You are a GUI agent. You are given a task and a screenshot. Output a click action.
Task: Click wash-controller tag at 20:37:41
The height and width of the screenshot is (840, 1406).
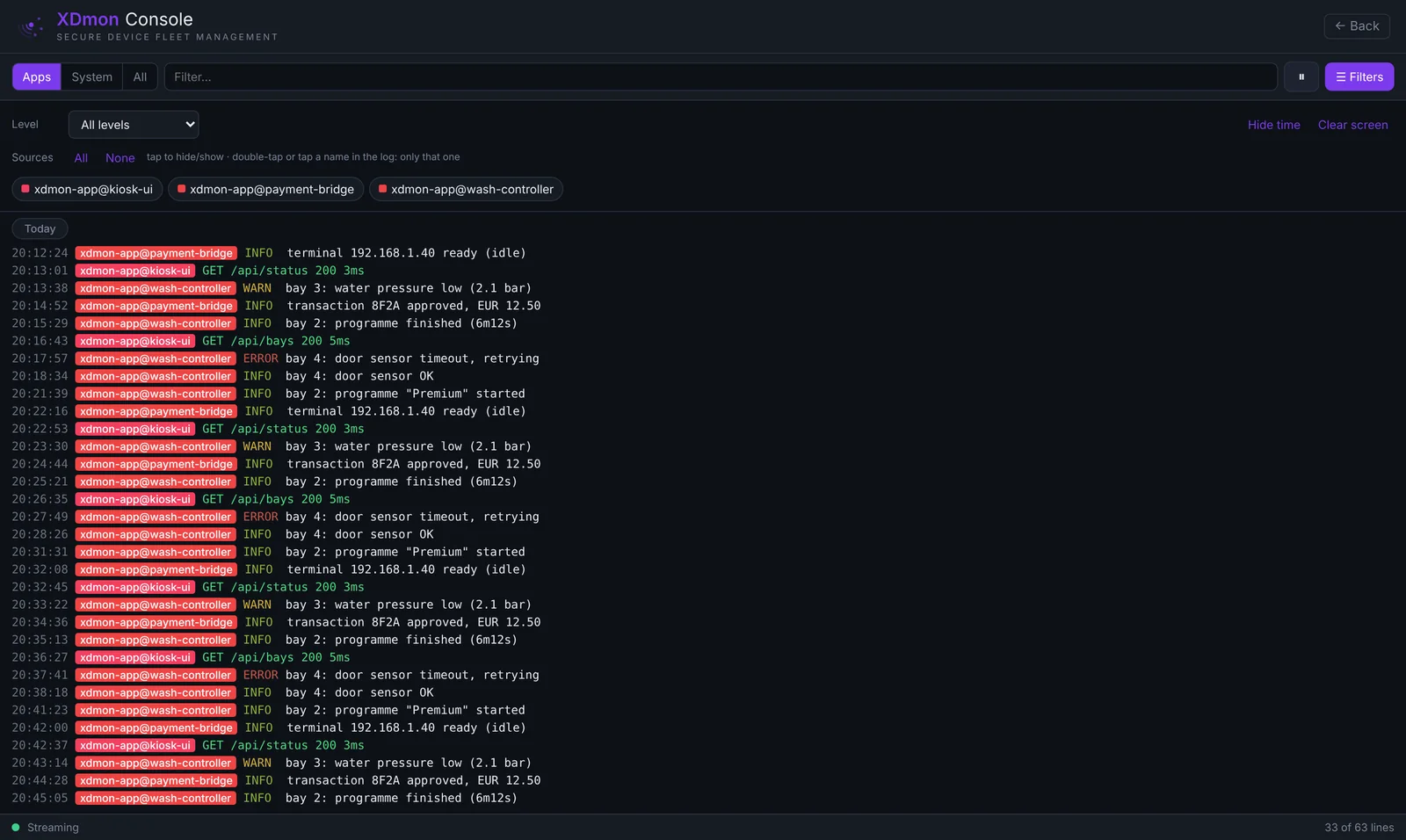(x=156, y=675)
